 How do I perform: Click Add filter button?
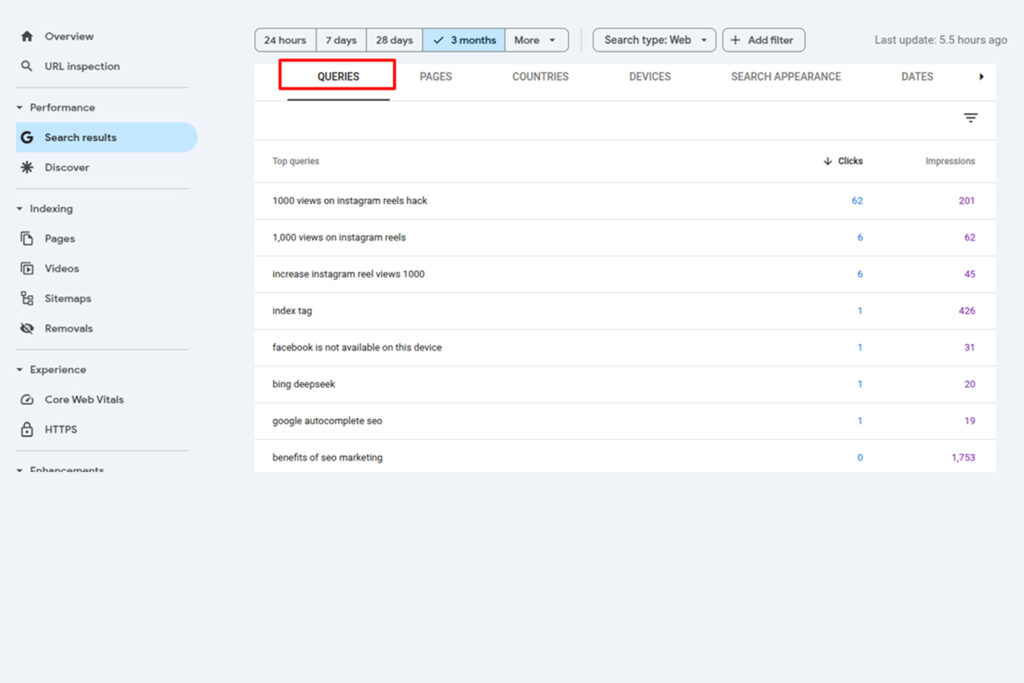pyautogui.click(x=763, y=40)
